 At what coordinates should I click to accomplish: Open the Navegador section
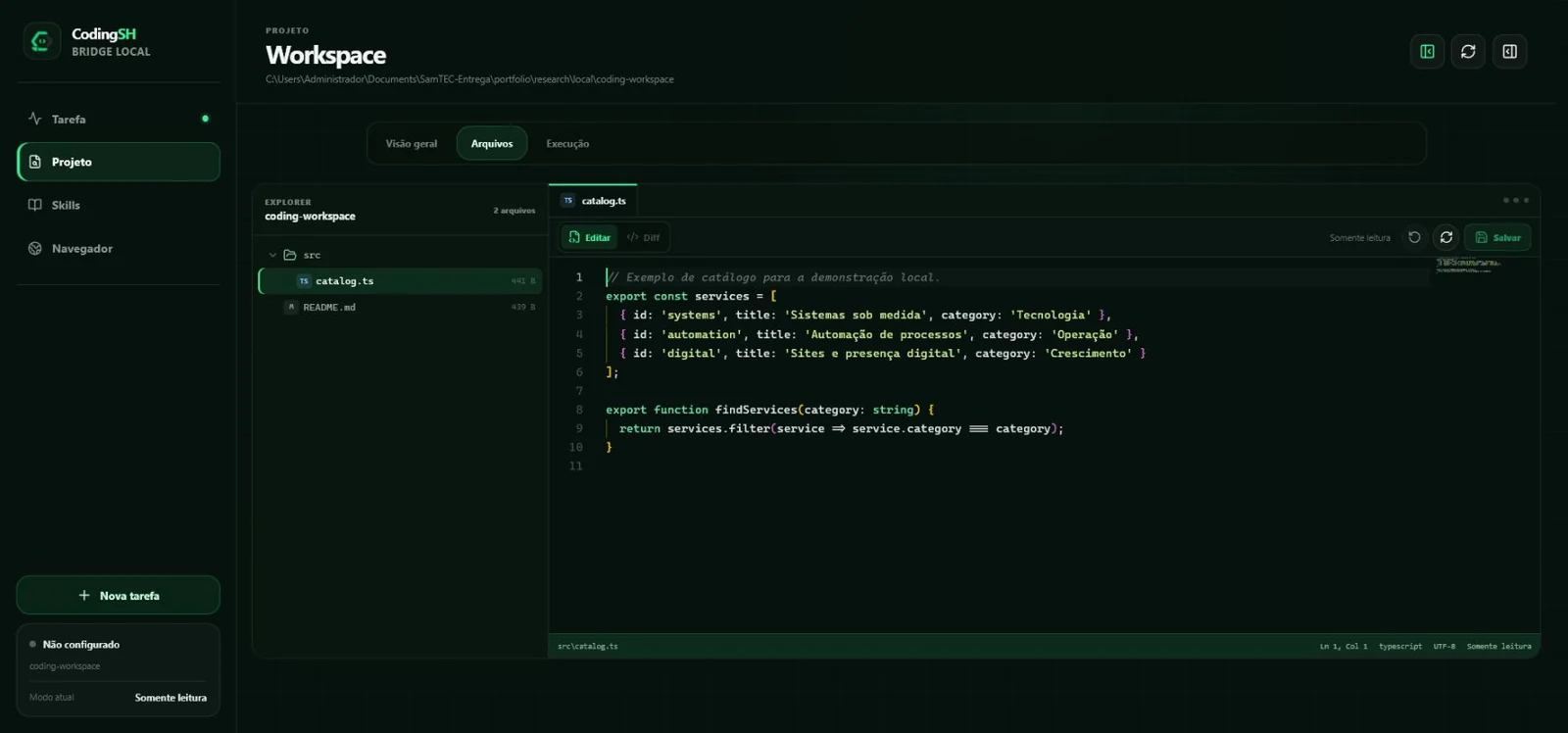[118, 248]
